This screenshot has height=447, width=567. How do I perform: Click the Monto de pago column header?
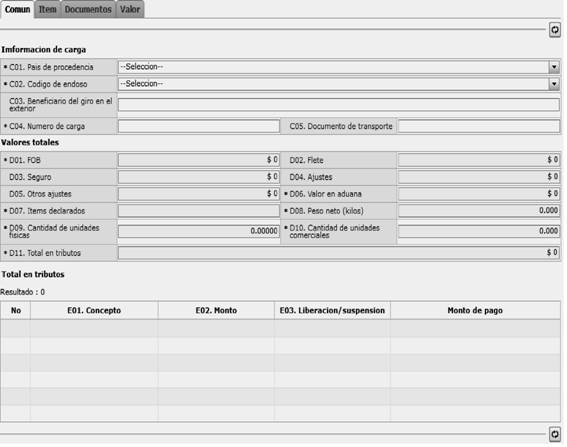click(x=475, y=310)
